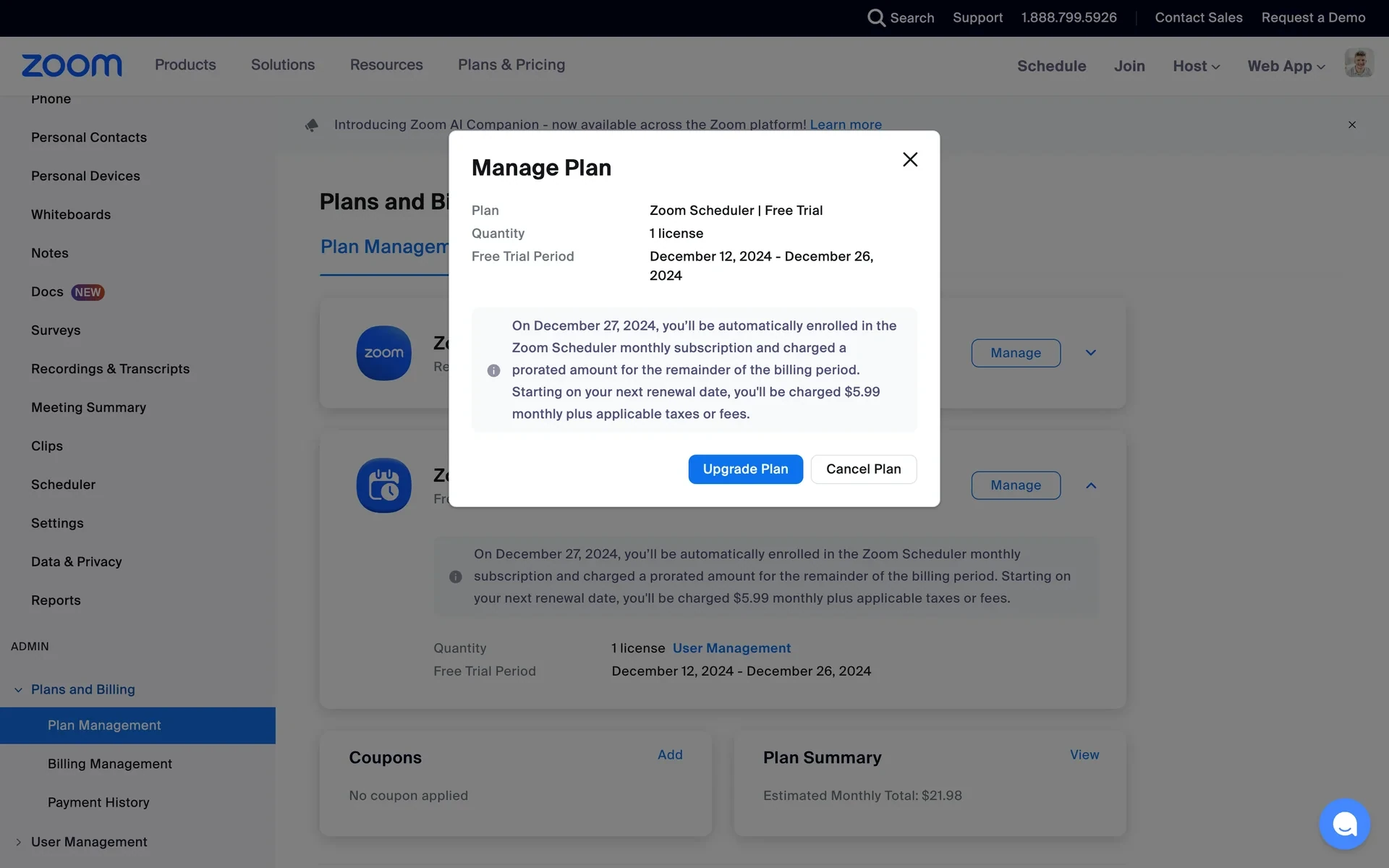The width and height of the screenshot is (1389, 868).
Task: Open the user profile avatar
Action: click(1359, 64)
